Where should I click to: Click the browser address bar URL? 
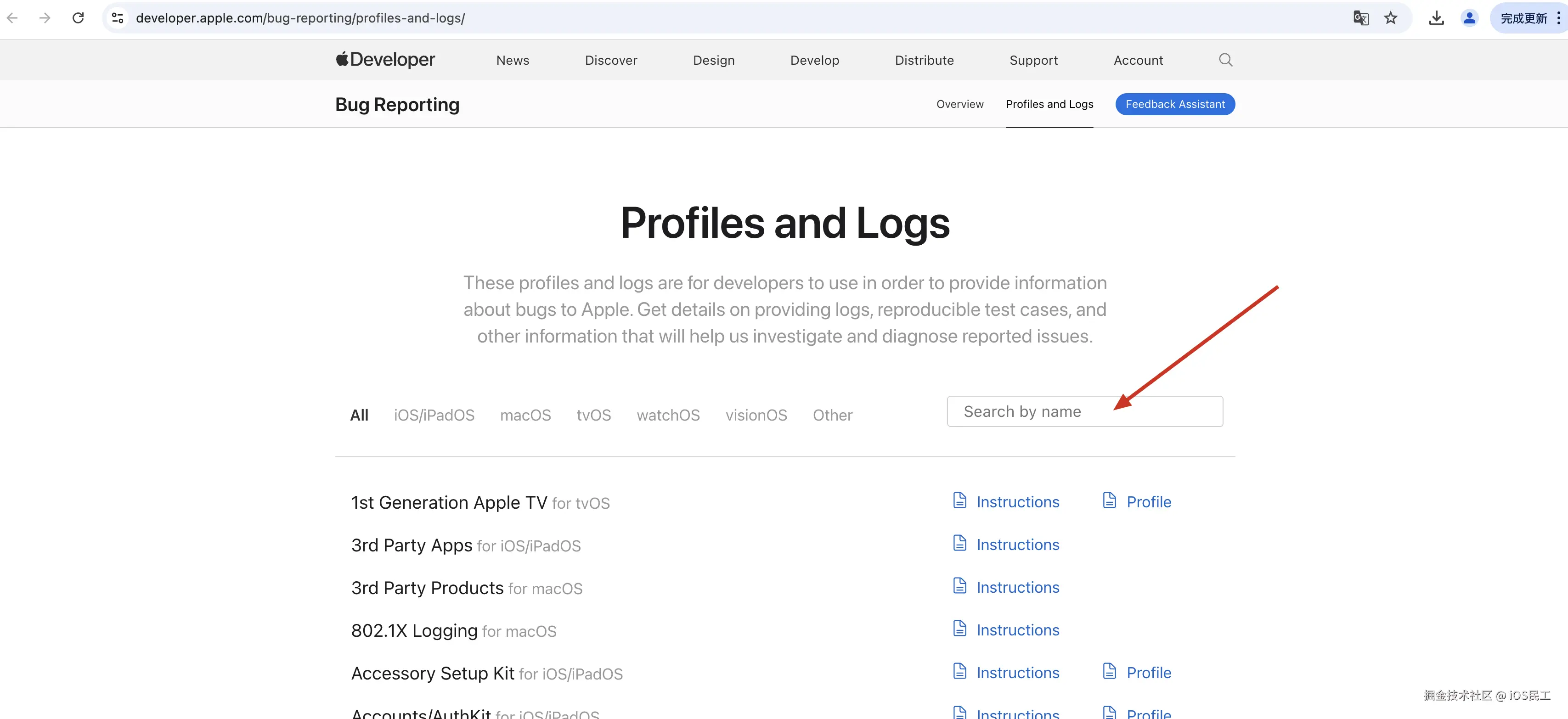pyautogui.click(x=301, y=18)
